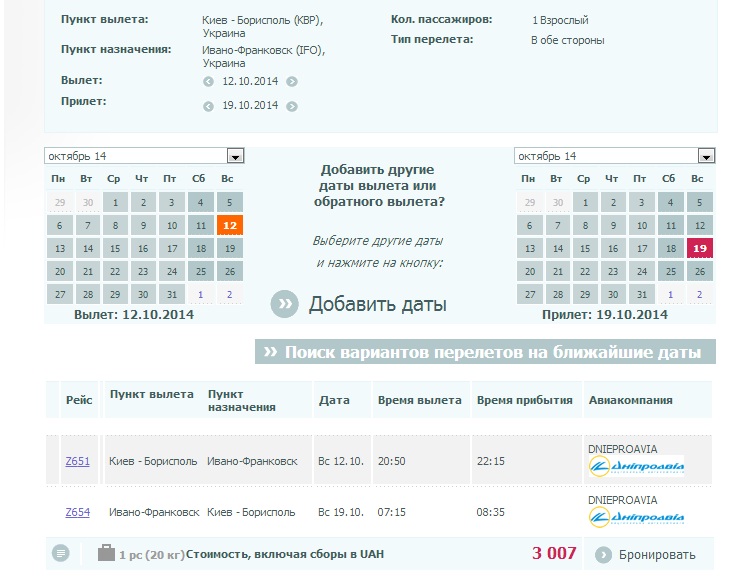Select highlighted day 12 in departure calendar
This screenshot has width=753, height=581.
tap(230, 226)
